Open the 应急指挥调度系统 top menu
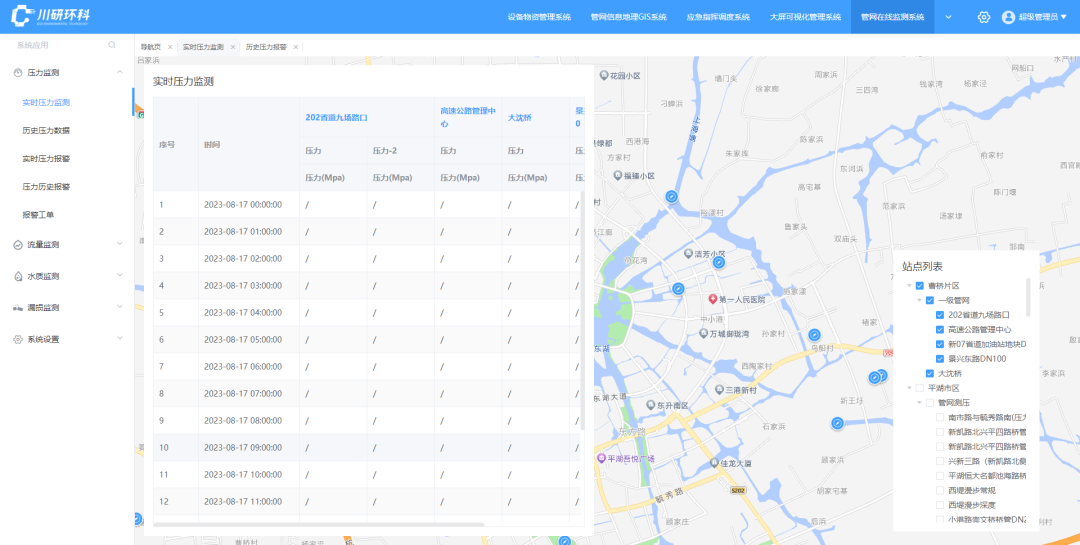The width and height of the screenshot is (1080, 545). (717, 17)
